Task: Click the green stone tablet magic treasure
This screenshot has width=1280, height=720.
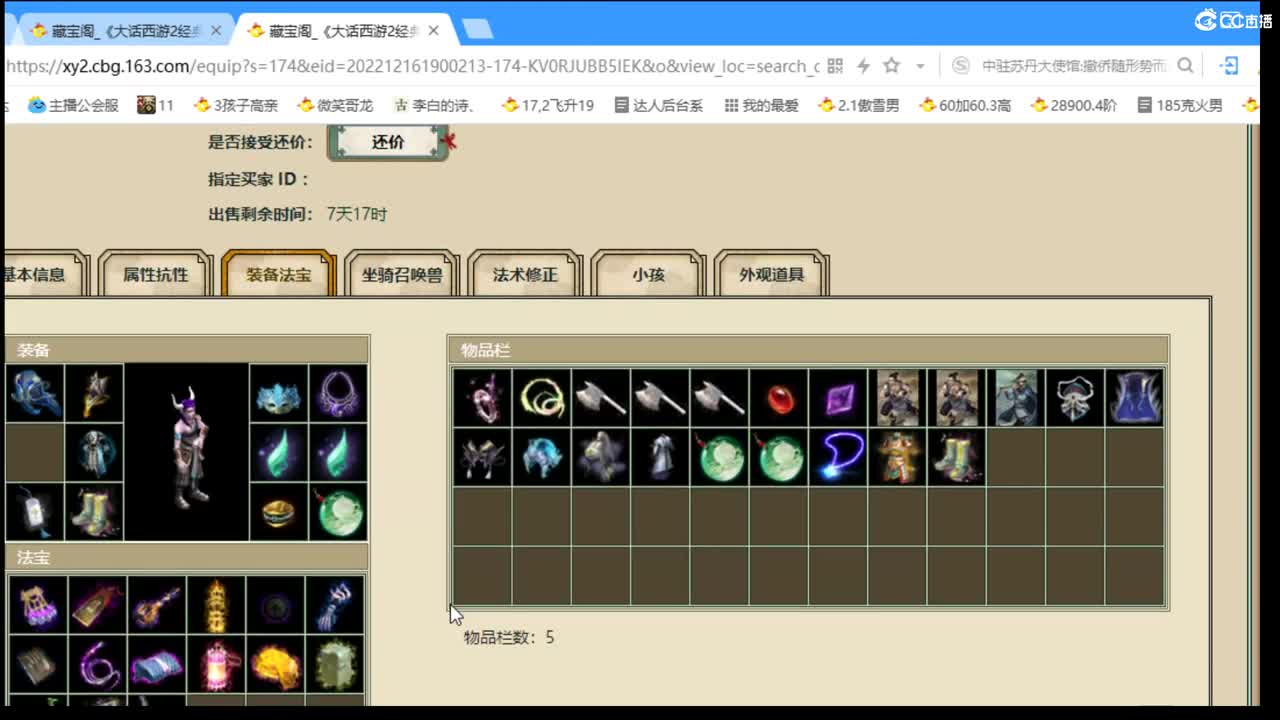Action: [335, 664]
